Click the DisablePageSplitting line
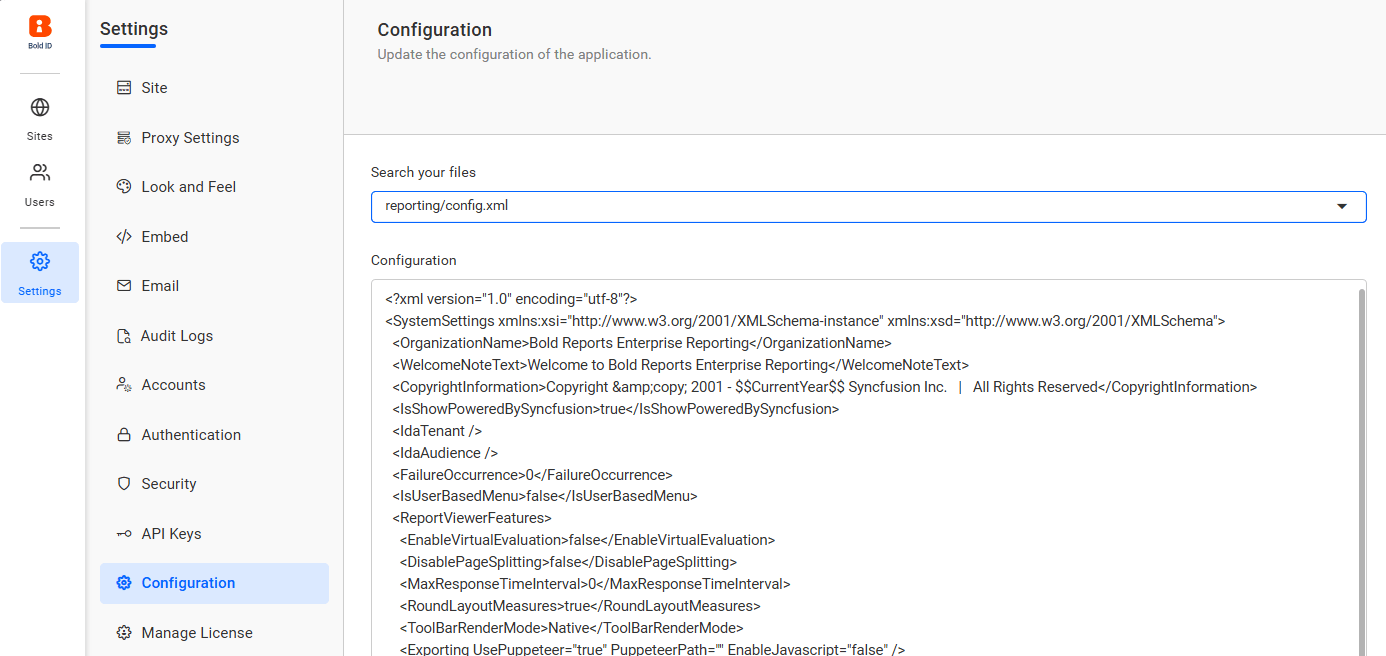The height and width of the screenshot is (656, 1386). [569, 562]
